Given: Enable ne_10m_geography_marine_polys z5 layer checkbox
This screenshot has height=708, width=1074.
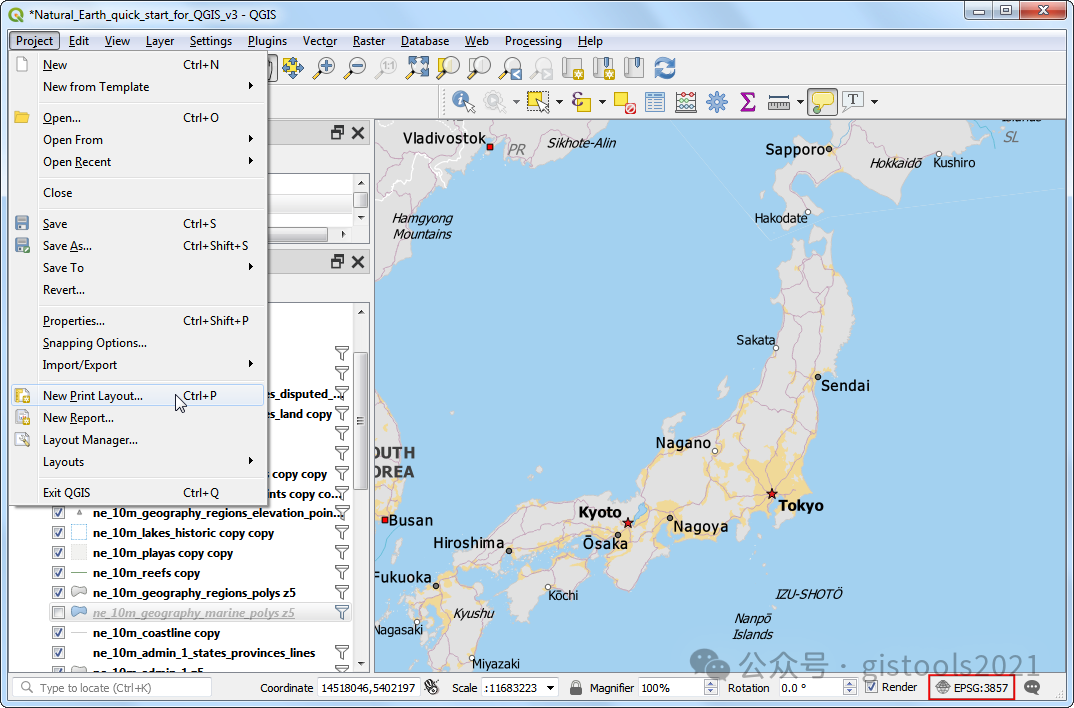Looking at the screenshot, I should [x=58, y=612].
